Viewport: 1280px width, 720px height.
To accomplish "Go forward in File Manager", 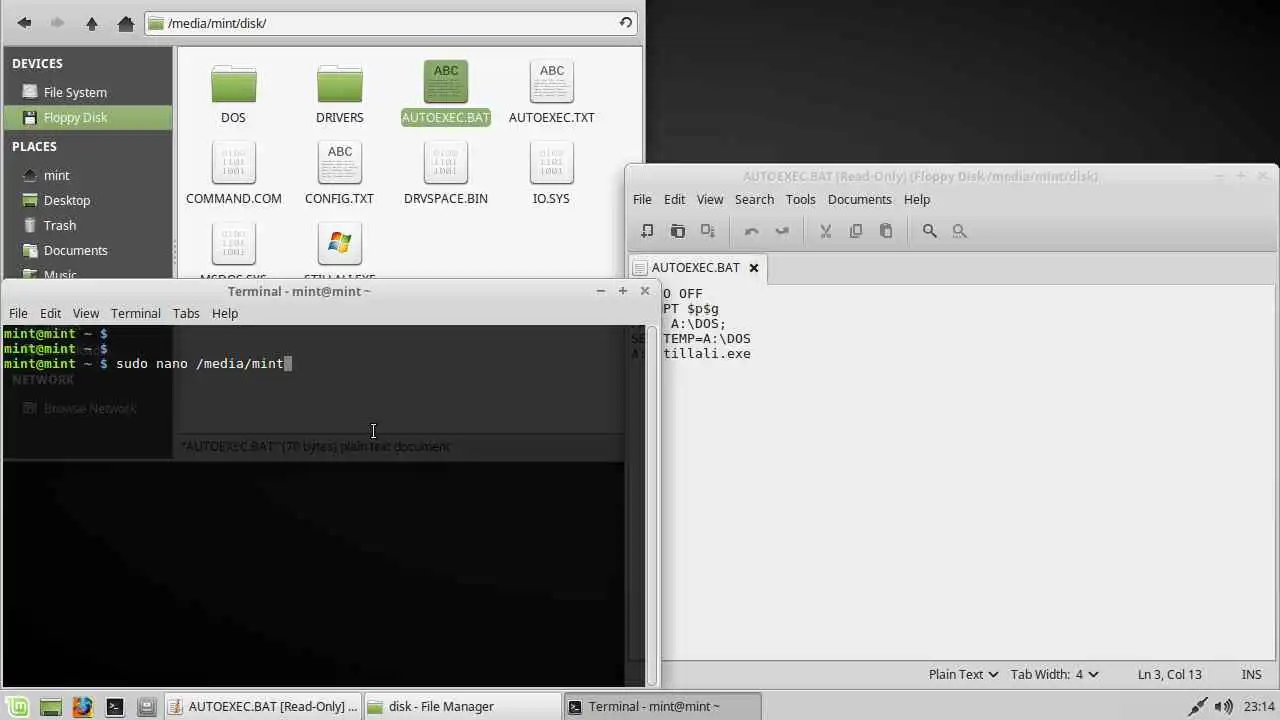I will 58,23.
